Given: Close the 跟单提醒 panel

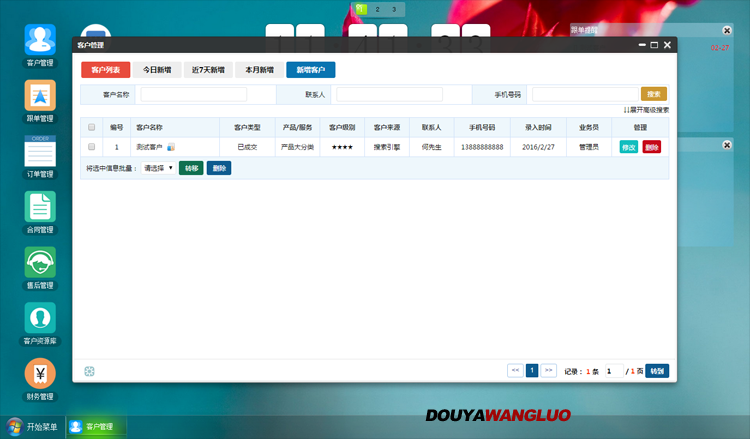Looking at the screenshot, I should [x=727, y=31].
